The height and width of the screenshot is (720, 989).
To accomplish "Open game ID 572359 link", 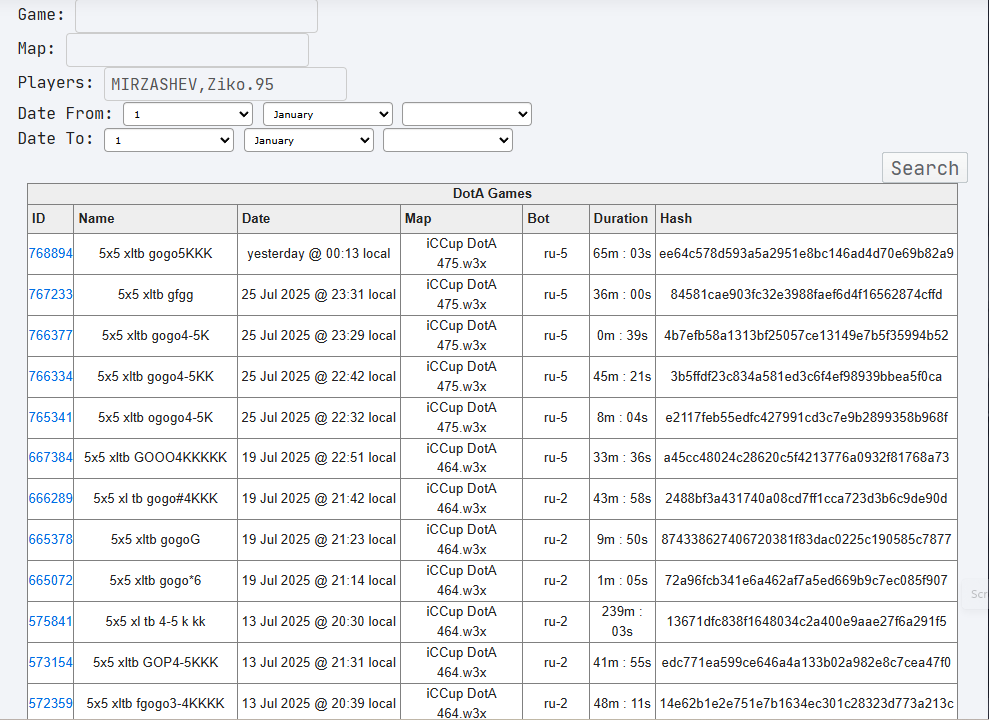I will point(50,704).
